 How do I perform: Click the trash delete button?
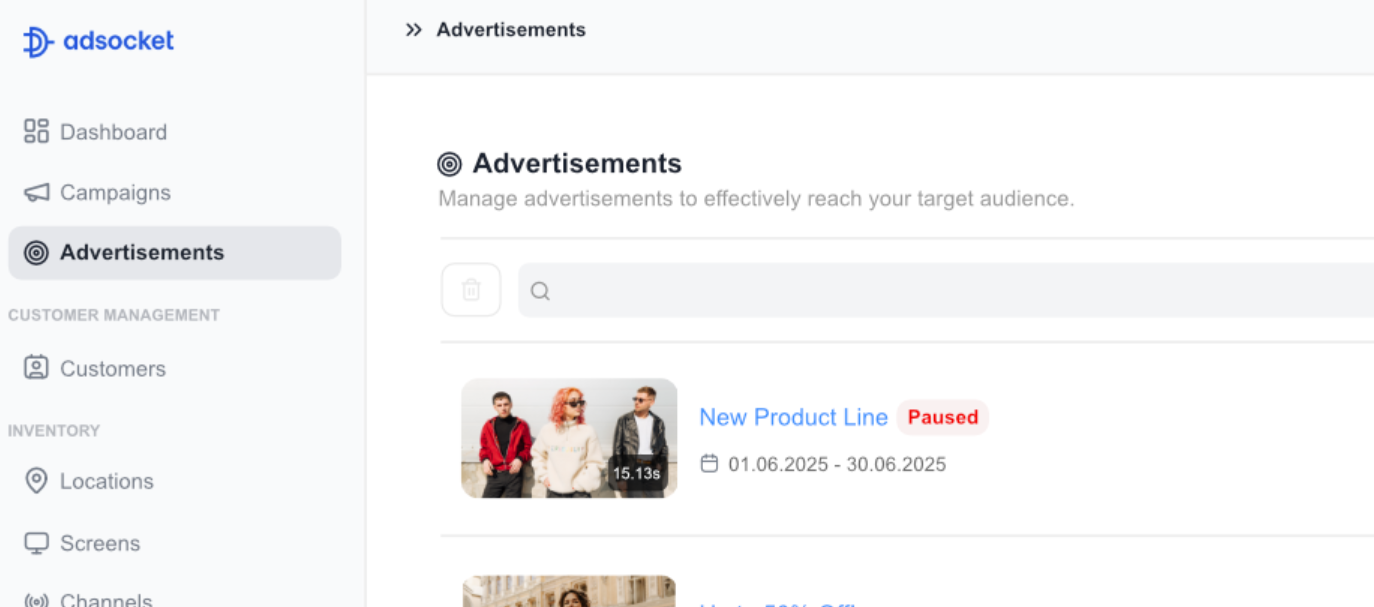(x=471, y=290)
